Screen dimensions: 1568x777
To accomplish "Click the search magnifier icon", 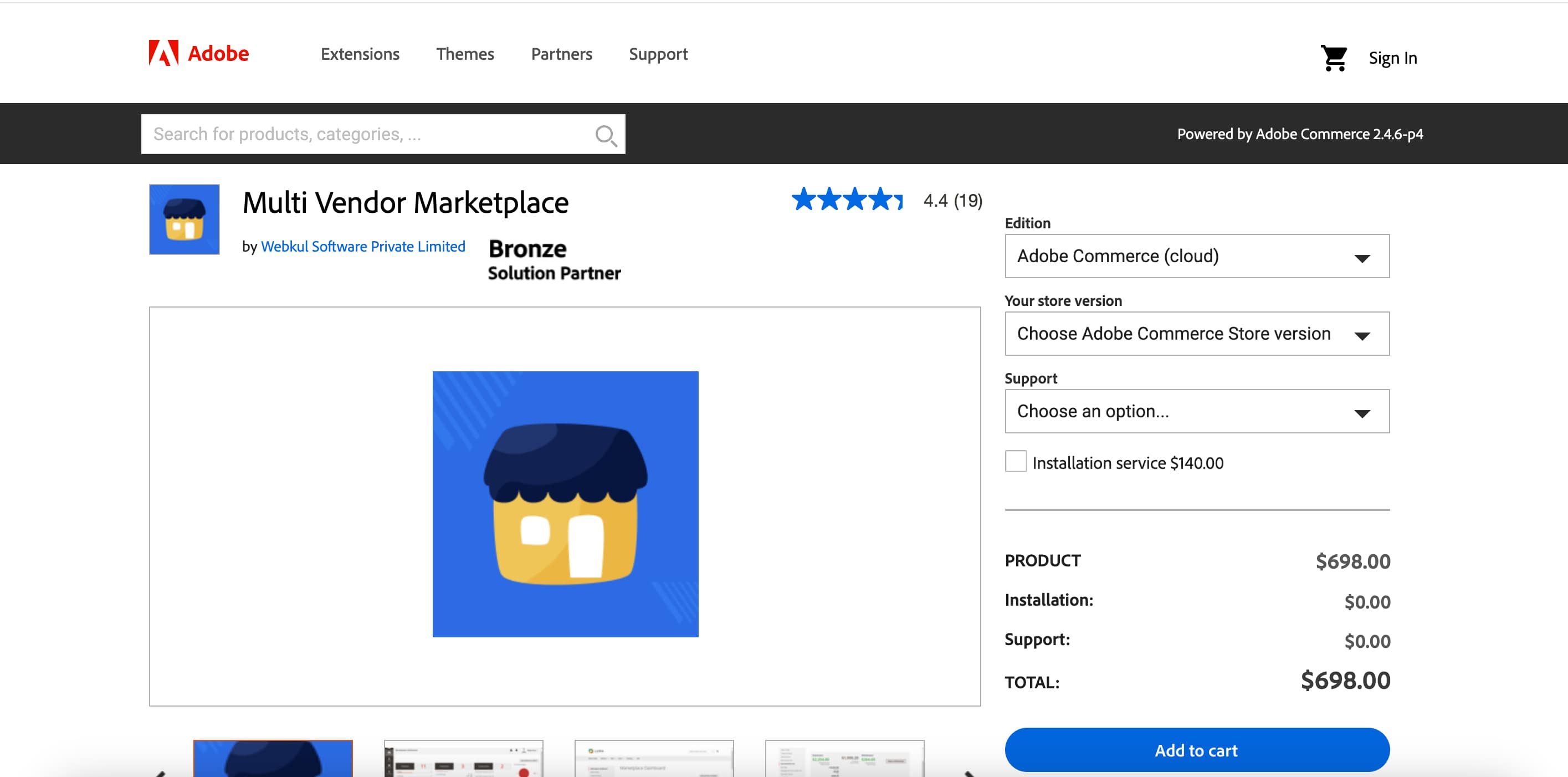I will click(606, 134).
